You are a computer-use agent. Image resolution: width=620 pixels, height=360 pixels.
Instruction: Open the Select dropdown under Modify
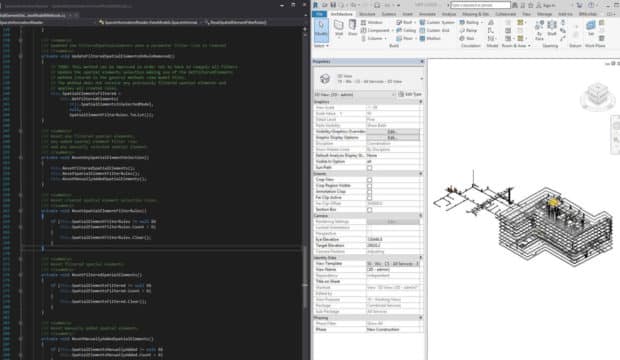coord(321,46)
